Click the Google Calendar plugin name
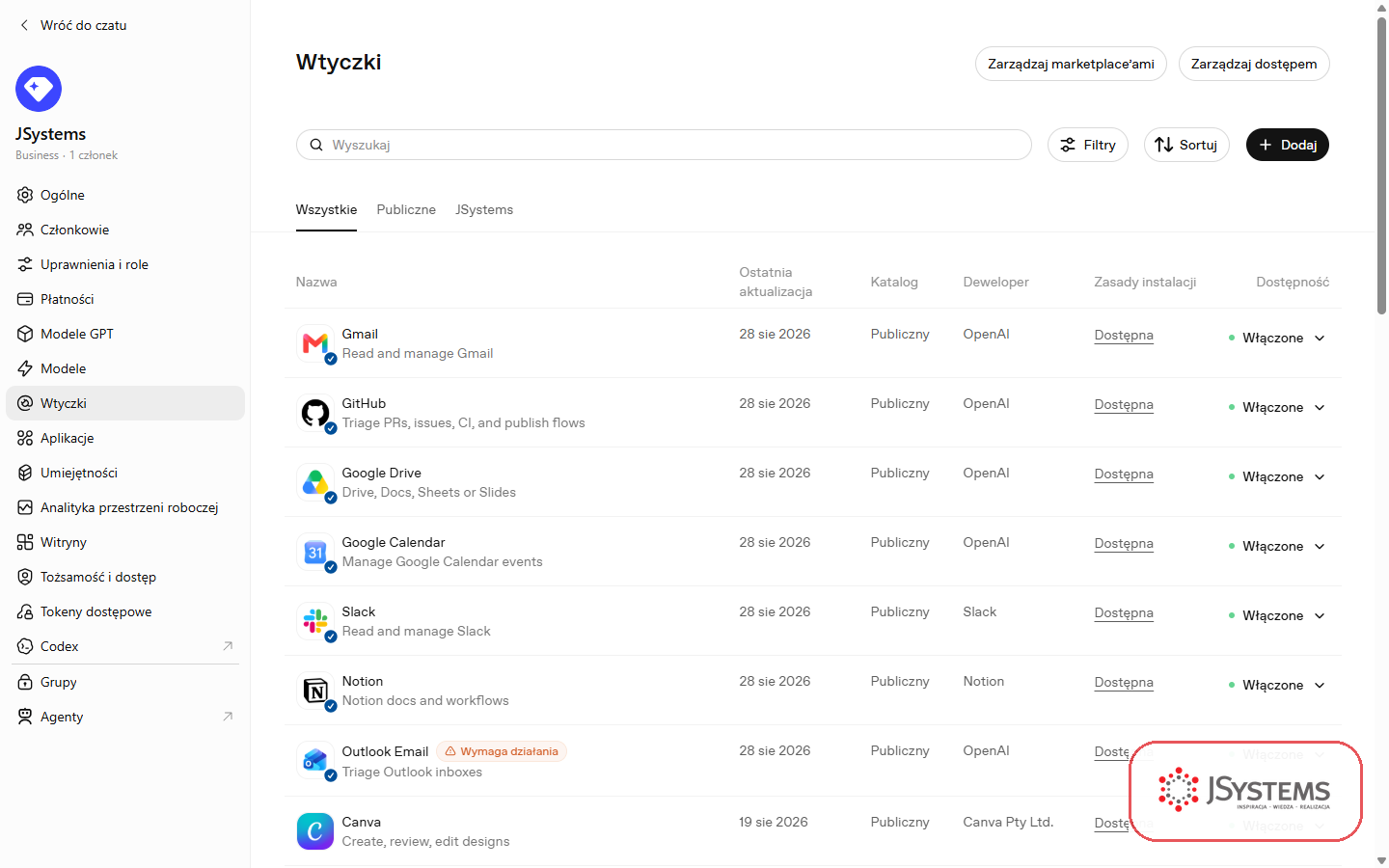The height and width of the screenshot is (868, 1389). click(x=394, y=542)
